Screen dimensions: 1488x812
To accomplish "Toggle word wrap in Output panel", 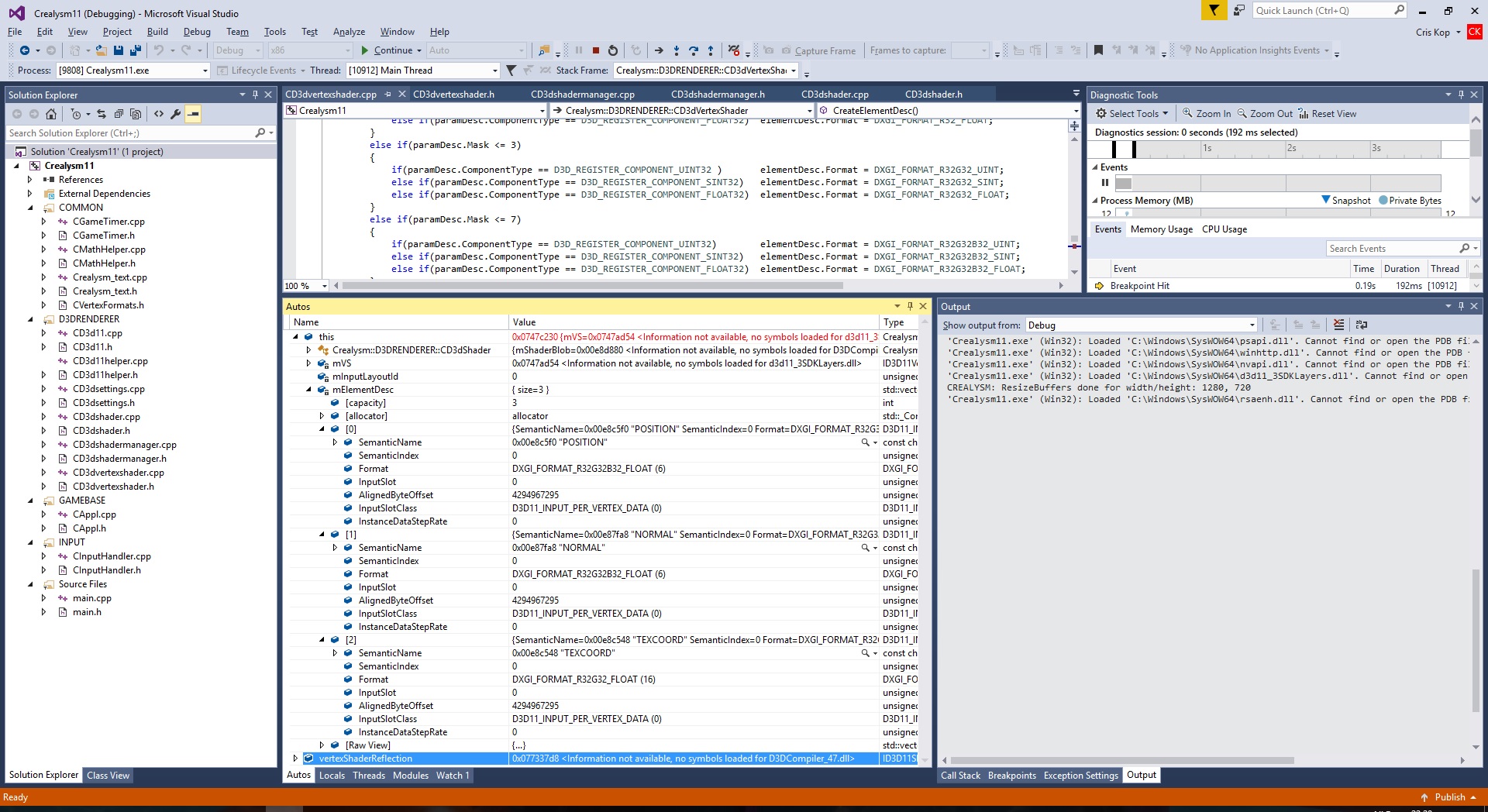I will [x=1362, y=325].
